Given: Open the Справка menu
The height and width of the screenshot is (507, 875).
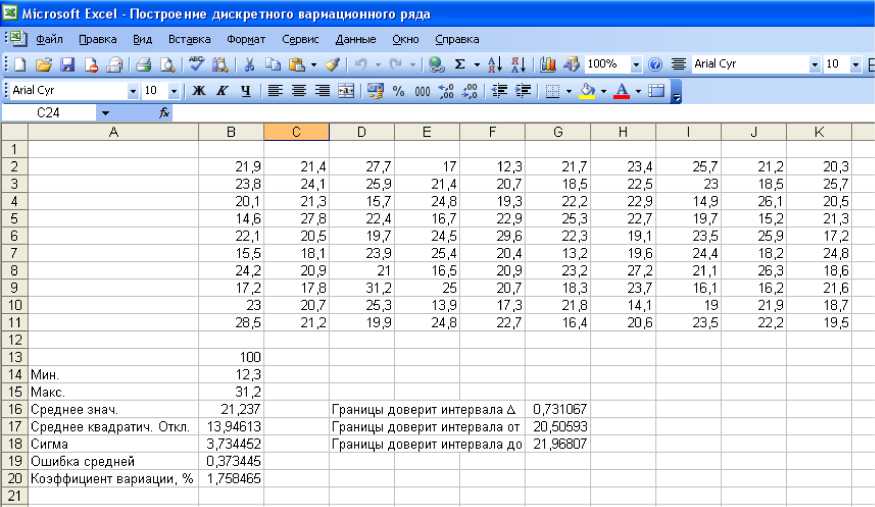Looking at the screenshot, I should point(457,40).
